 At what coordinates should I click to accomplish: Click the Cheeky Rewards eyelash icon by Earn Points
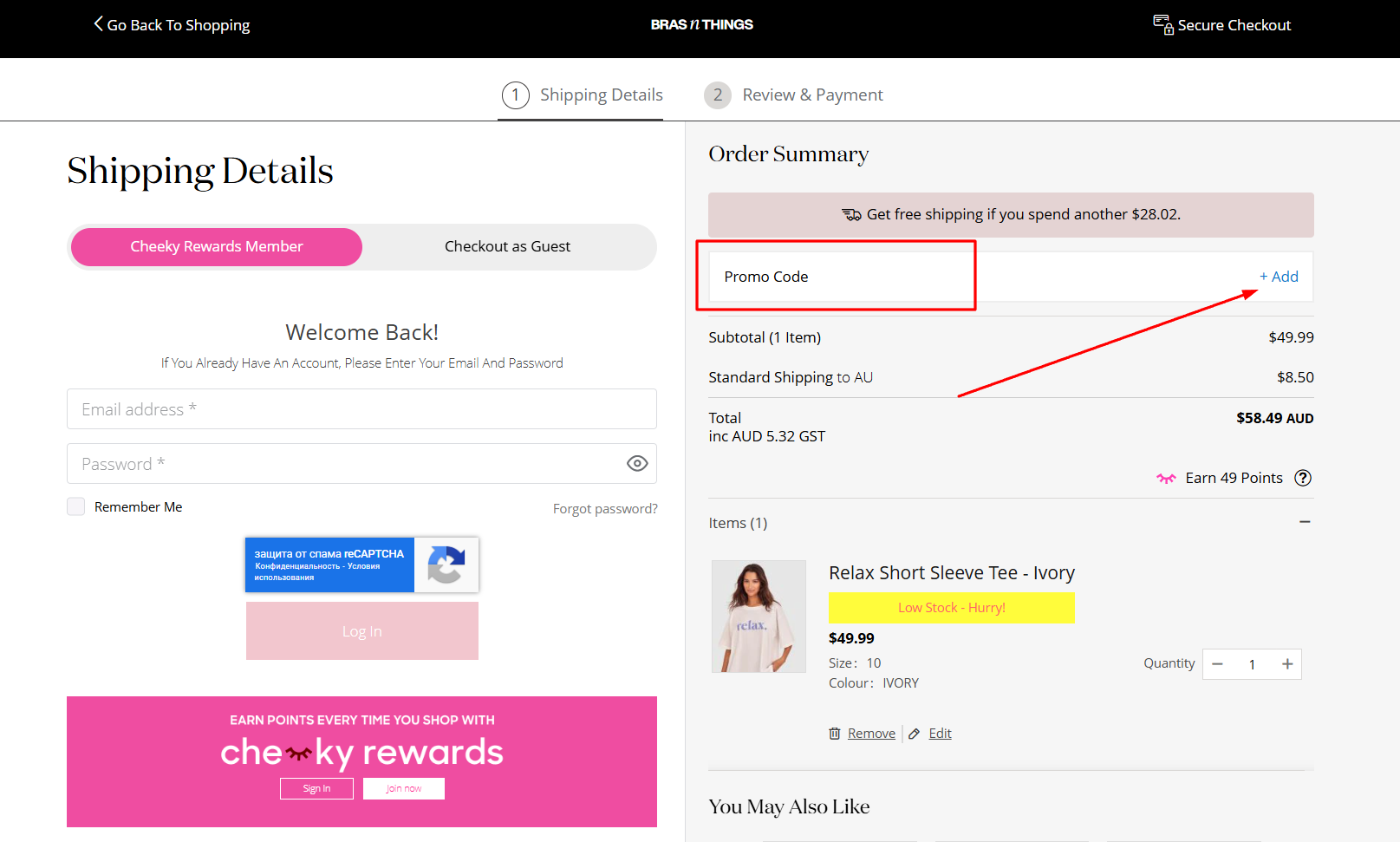[1166, 478]
